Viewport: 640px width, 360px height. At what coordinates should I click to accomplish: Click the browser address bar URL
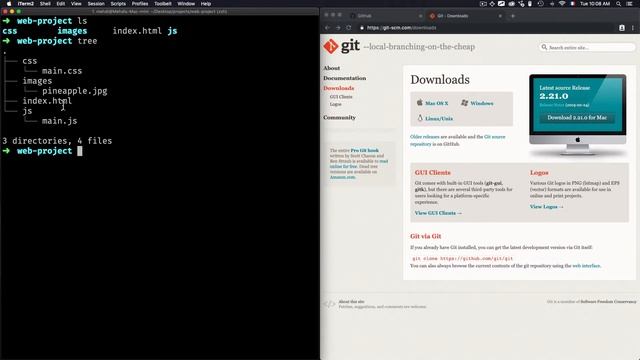402,28
